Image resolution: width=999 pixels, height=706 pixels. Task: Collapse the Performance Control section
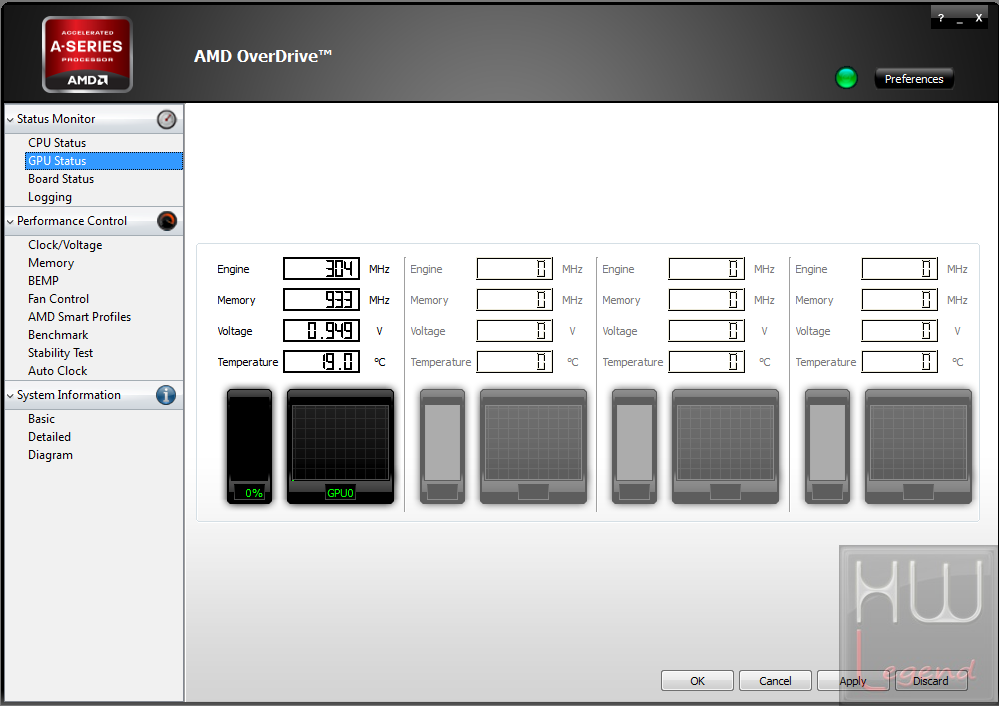point(10,221)
